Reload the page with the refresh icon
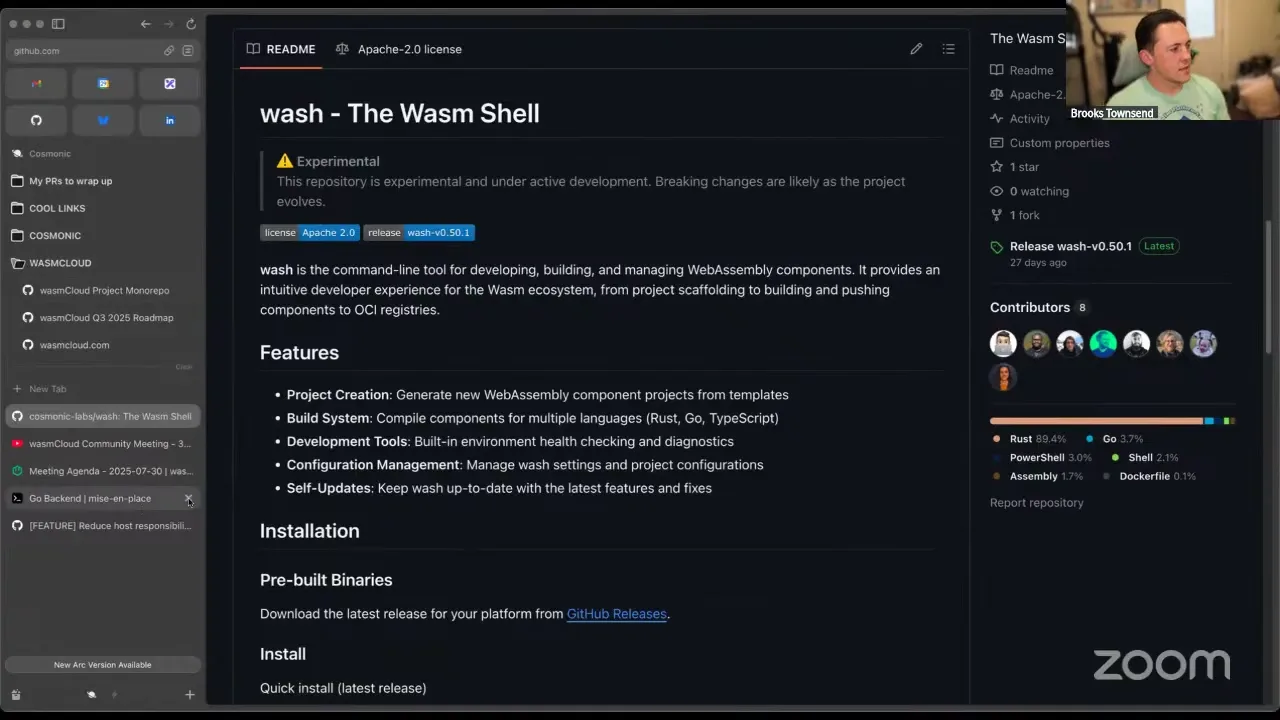Image resolution: width=1280 pixels, height=720 pixels. (190, 24)
